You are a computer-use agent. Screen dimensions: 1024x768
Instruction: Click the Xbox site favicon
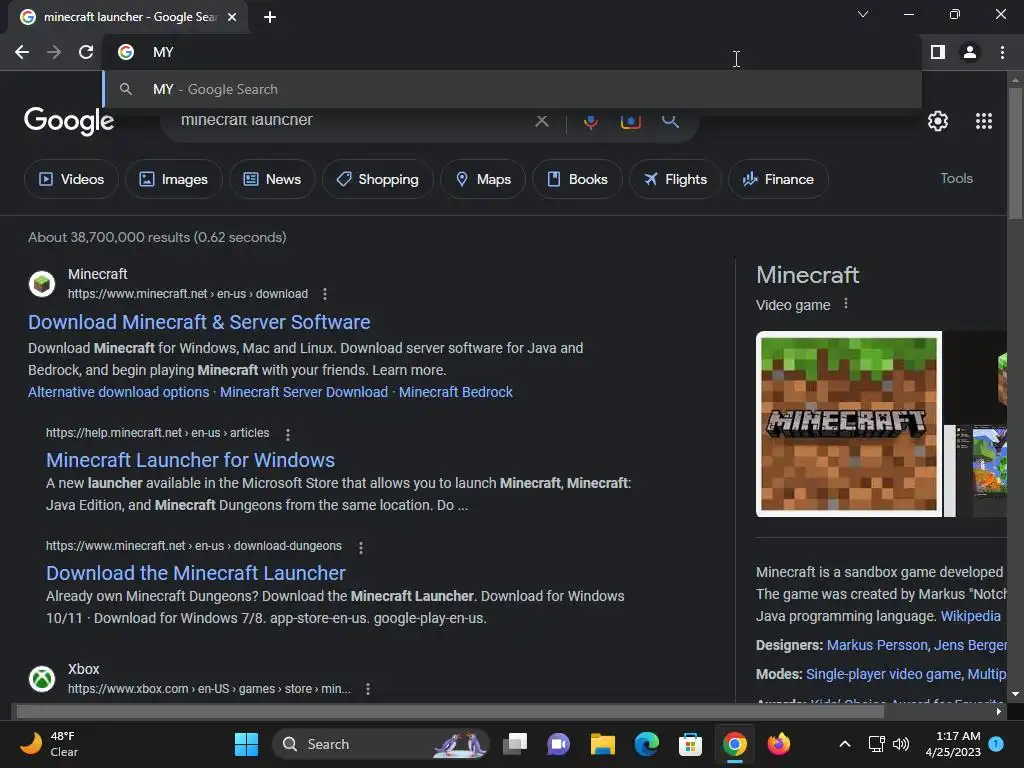pyautogui.click(x=42, y=679)
